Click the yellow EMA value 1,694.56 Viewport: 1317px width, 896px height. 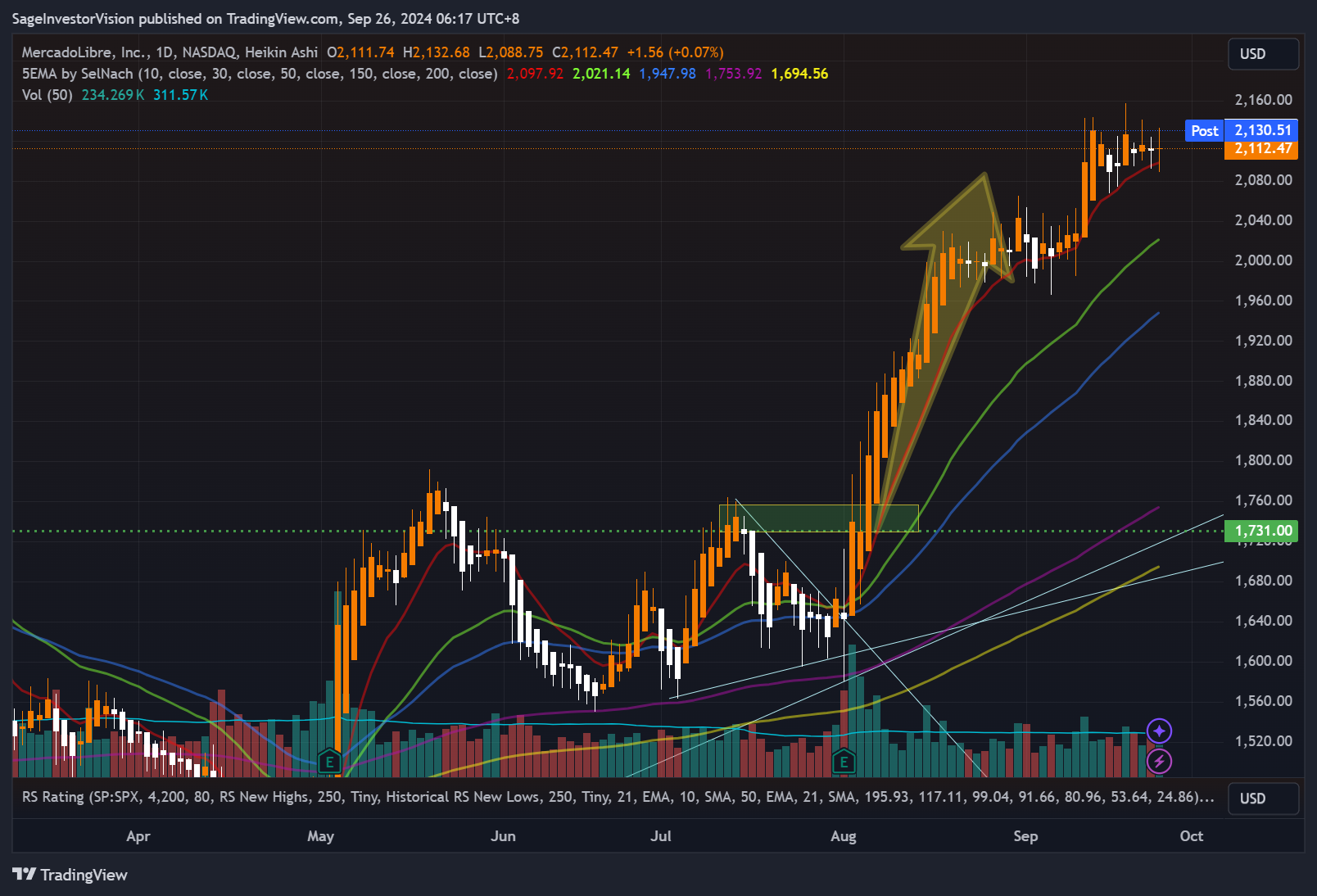[799, 74]
